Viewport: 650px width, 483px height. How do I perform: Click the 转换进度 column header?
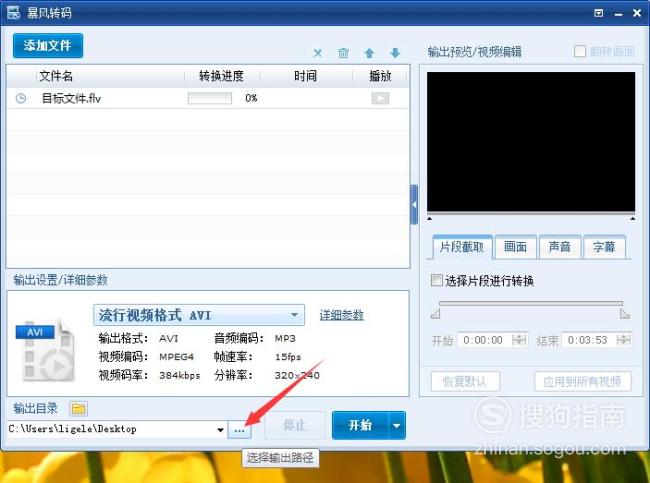[221, 76]
